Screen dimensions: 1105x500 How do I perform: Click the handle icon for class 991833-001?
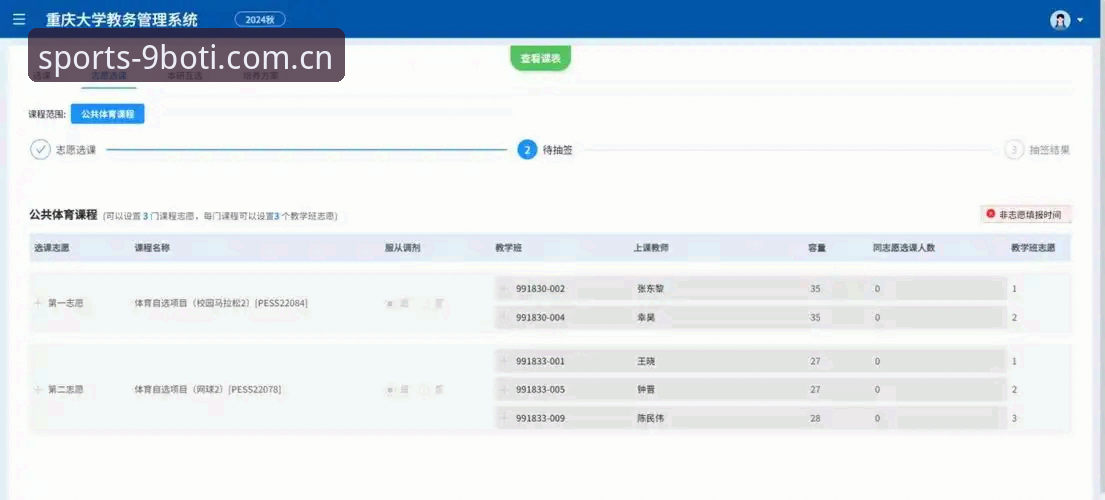coord(504,361)
